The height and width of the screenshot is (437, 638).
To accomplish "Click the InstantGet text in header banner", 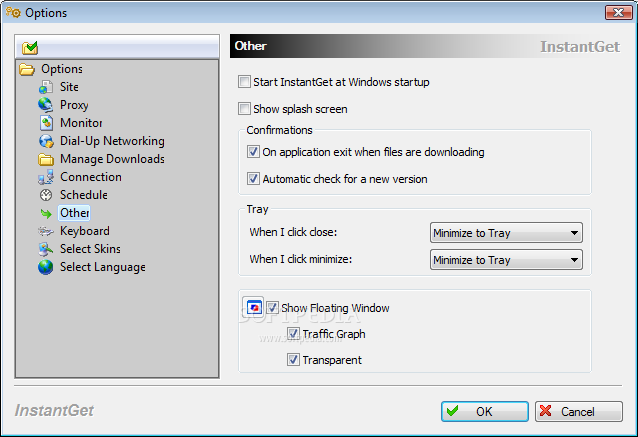I will click(x=580, y=47).
